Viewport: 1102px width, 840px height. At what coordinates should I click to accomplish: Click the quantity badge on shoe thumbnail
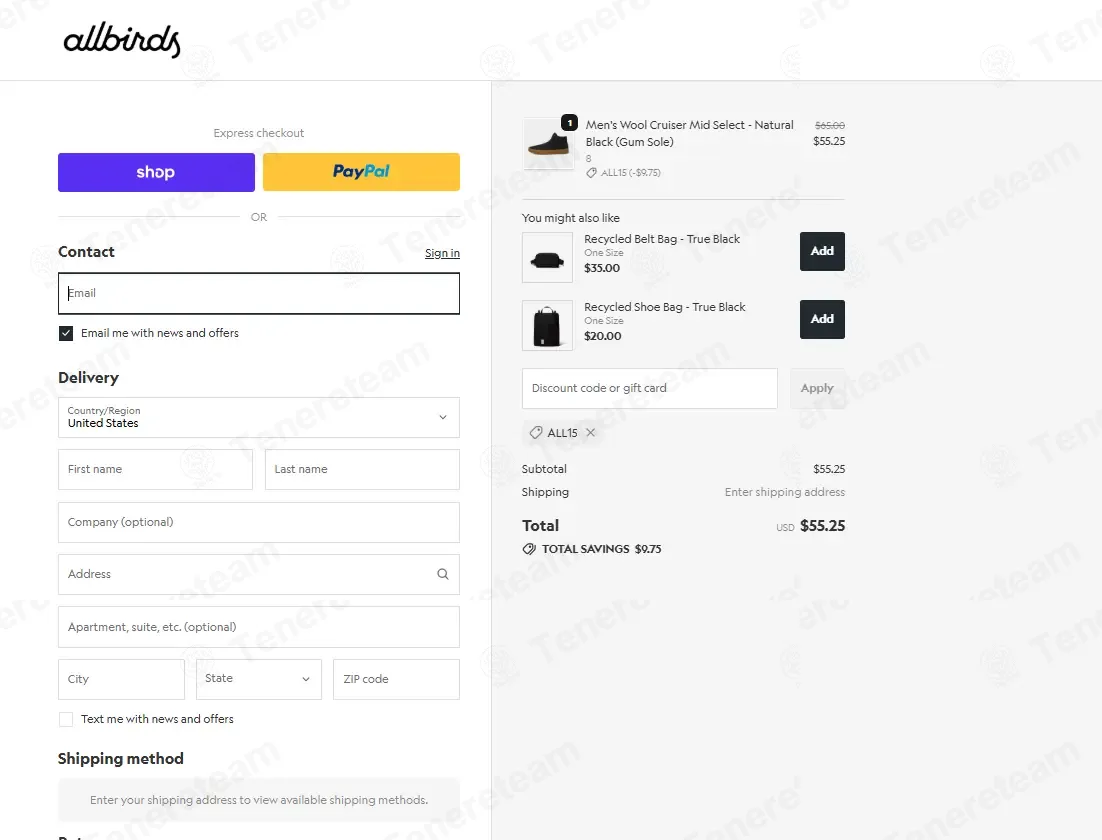pyautogui.click(x=569, y=123)
